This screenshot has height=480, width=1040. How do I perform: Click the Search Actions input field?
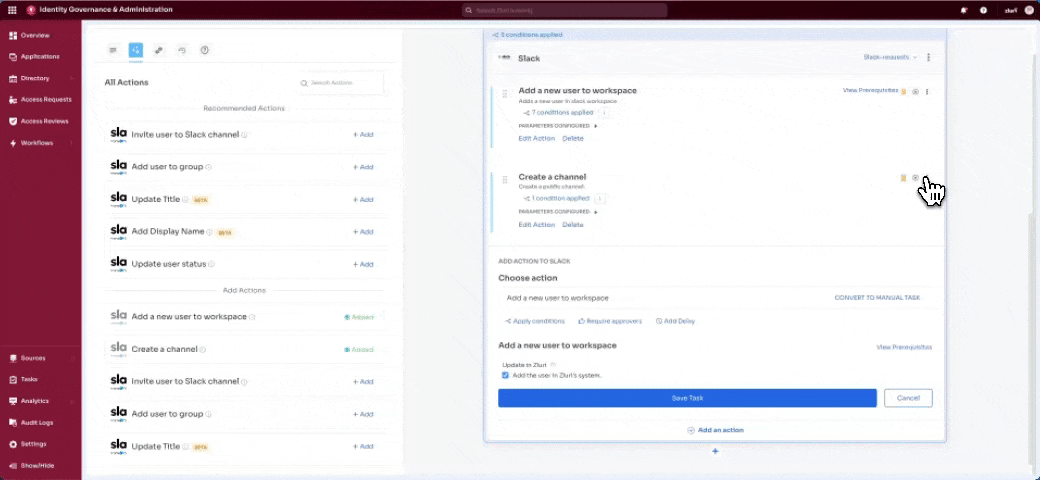click(x=340, y=84)
